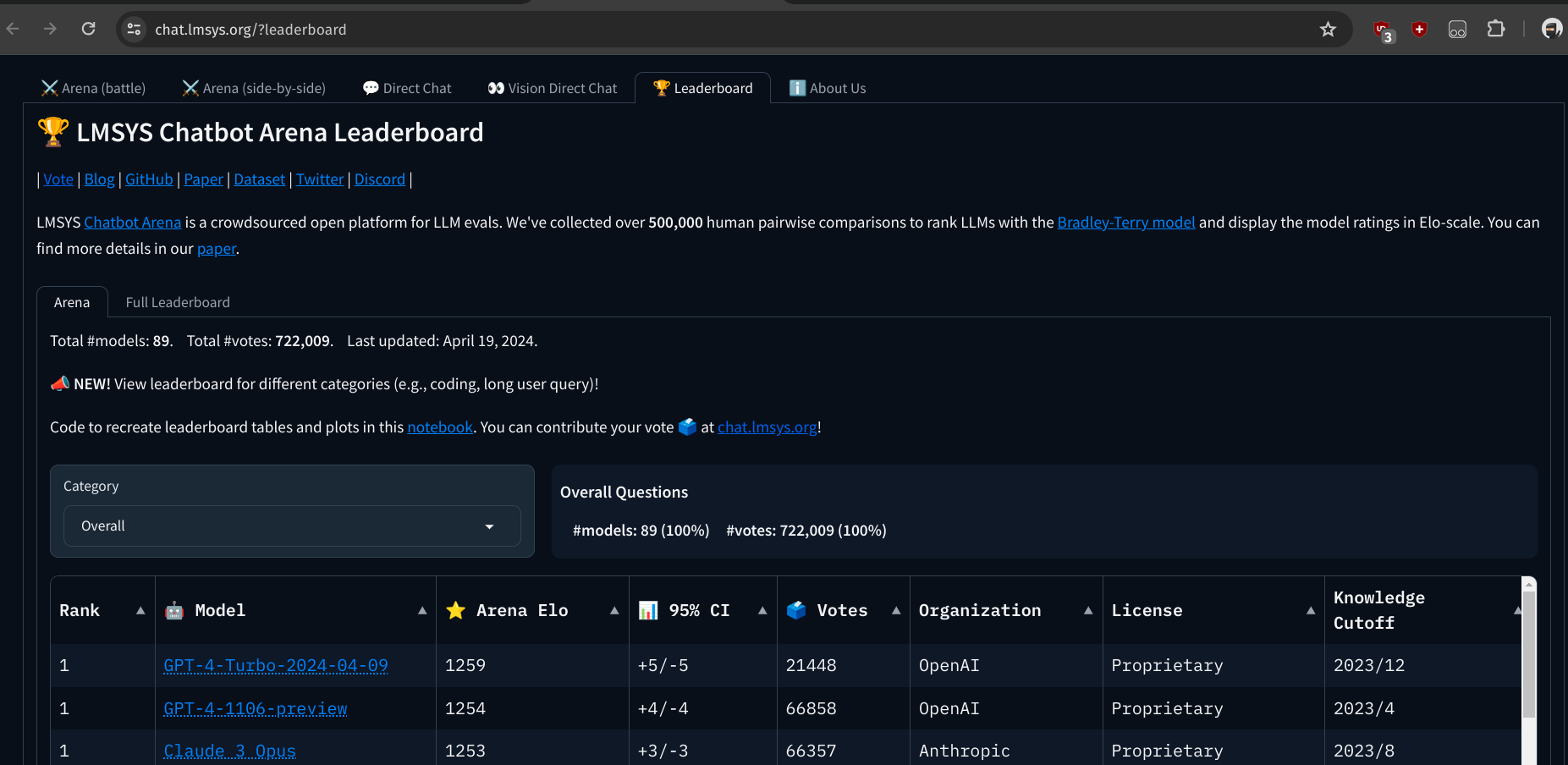The width and height of the screenshot is (1568, 765).
Task: Open the Bradley-Terry model link
Action: (x=1126, y=223)
